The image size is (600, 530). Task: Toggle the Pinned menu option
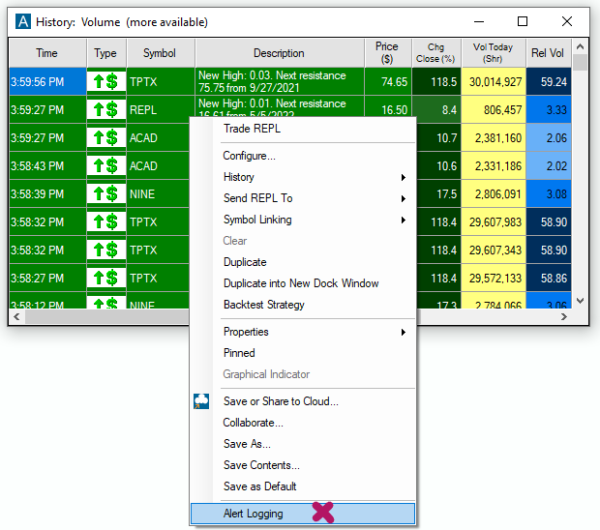239,353
